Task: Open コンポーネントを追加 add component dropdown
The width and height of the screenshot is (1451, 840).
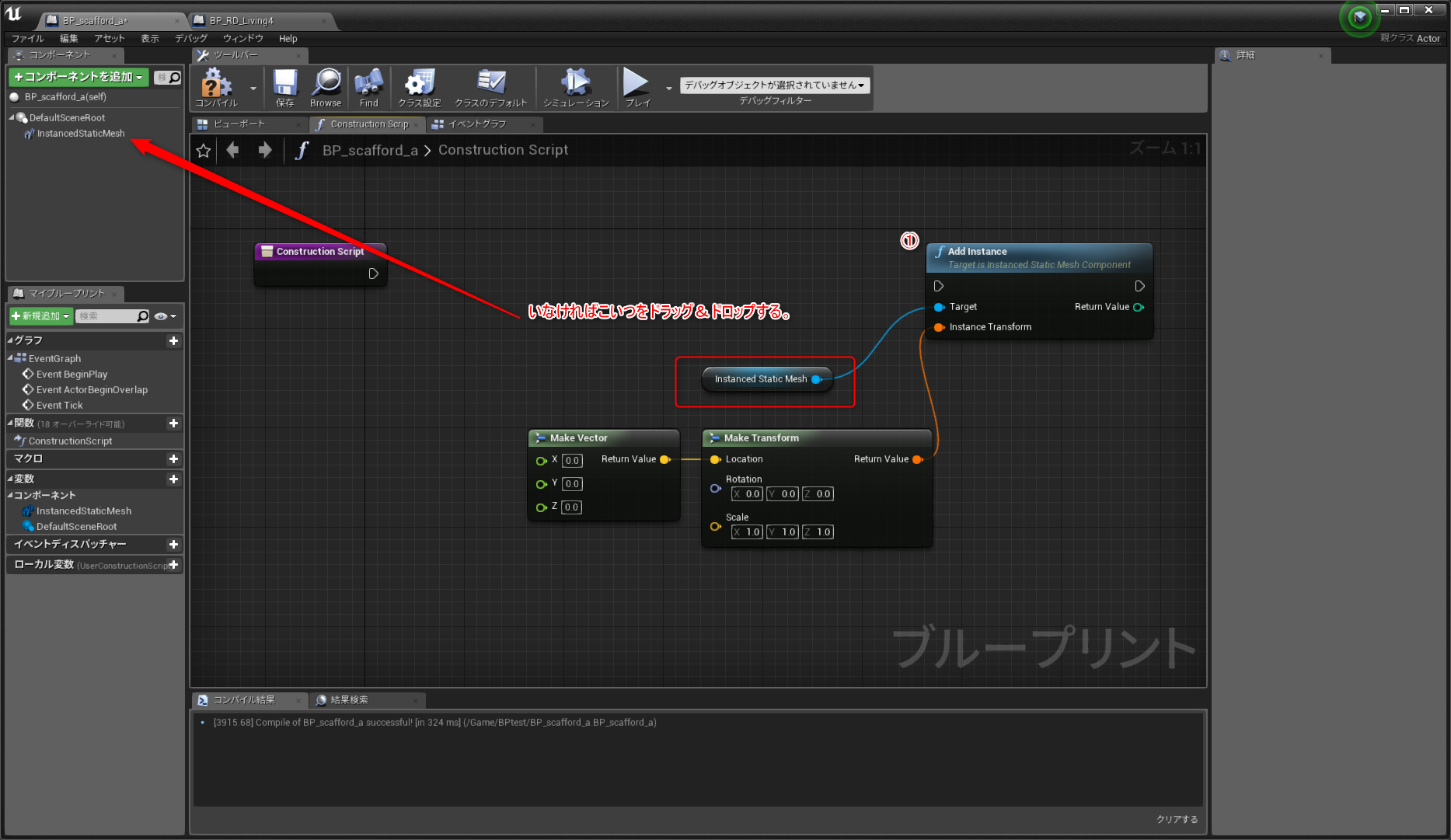Action: [x=78, y=77]
